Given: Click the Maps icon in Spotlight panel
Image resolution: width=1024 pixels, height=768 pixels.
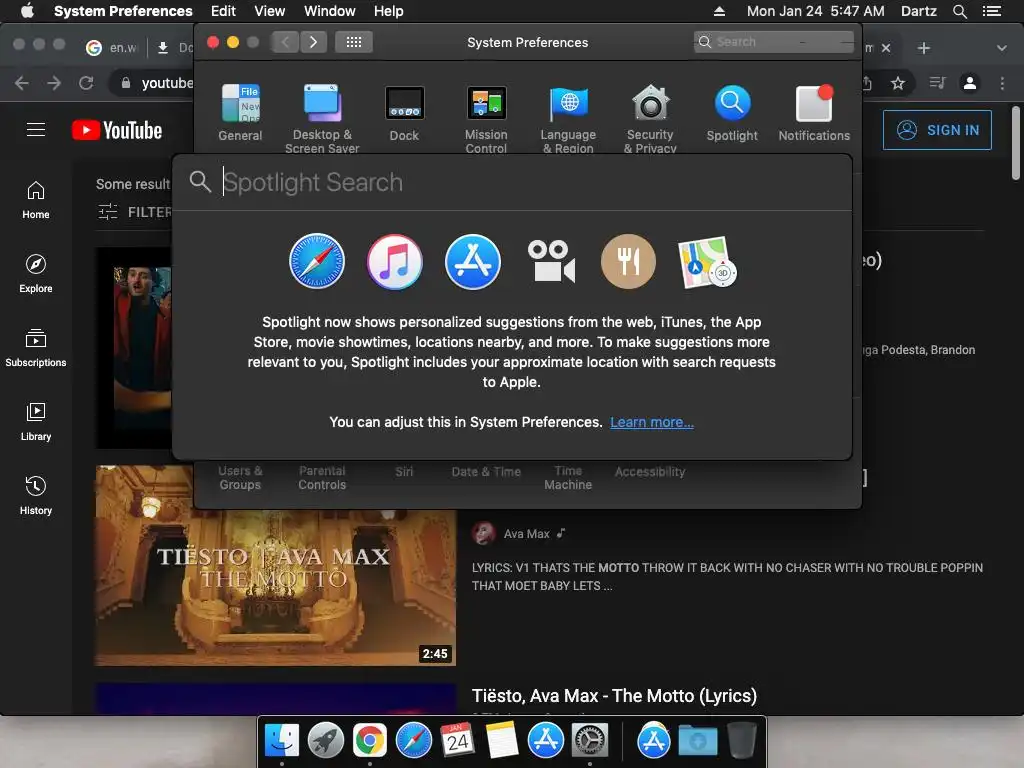Looking at the screenshot, I should 707,263.
